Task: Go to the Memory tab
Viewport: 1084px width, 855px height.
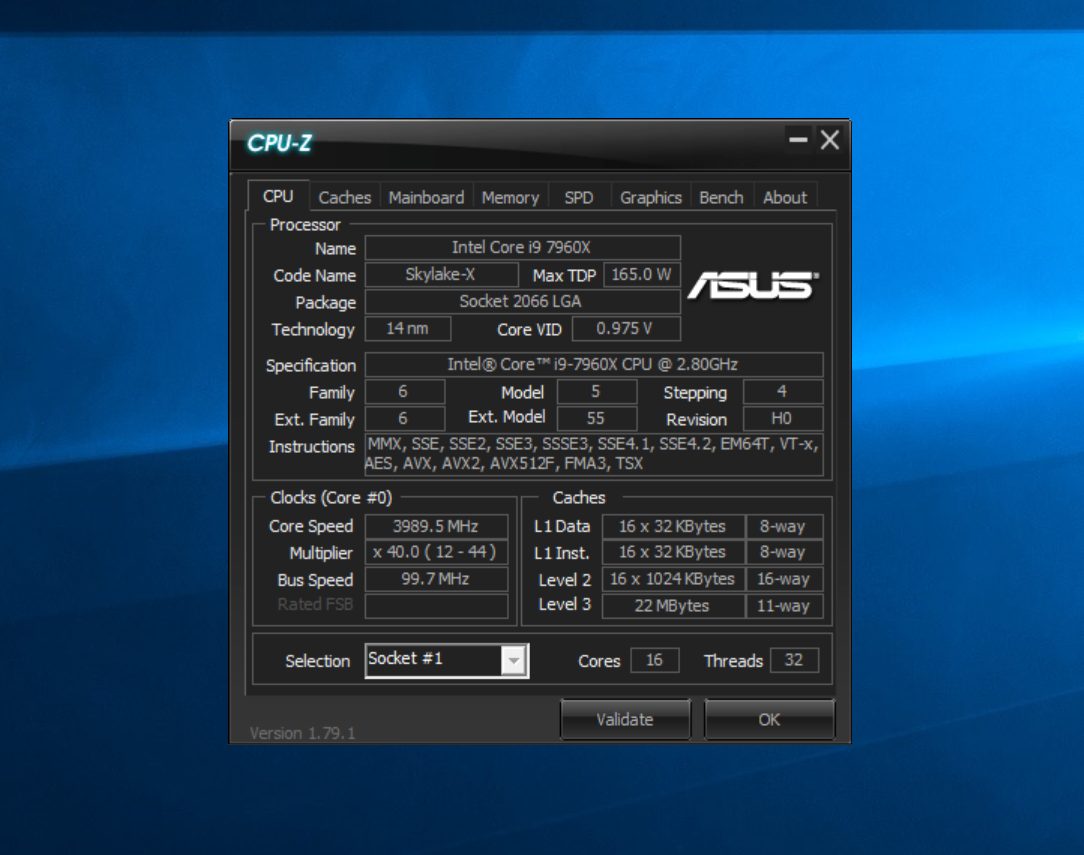Action: point(510,198)
